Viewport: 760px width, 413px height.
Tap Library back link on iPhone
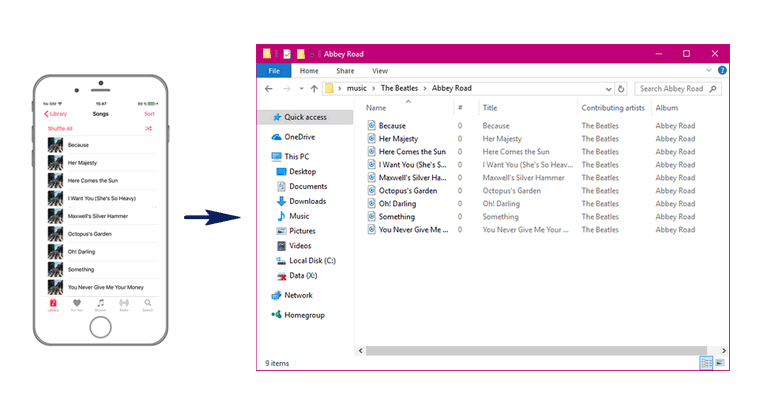click(x=56, y=114)
